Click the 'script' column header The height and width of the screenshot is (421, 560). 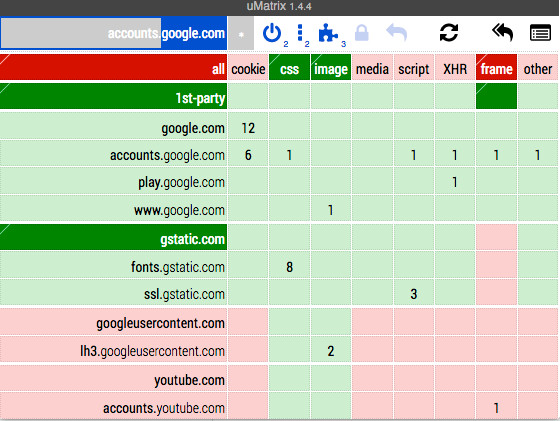414,67
